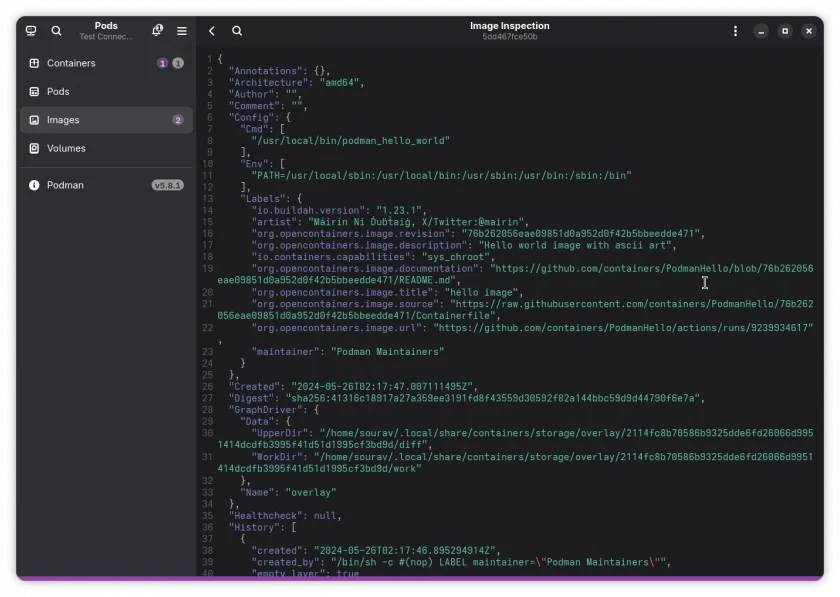Open the Volumes sidebar entry

(x=106, y=148)
